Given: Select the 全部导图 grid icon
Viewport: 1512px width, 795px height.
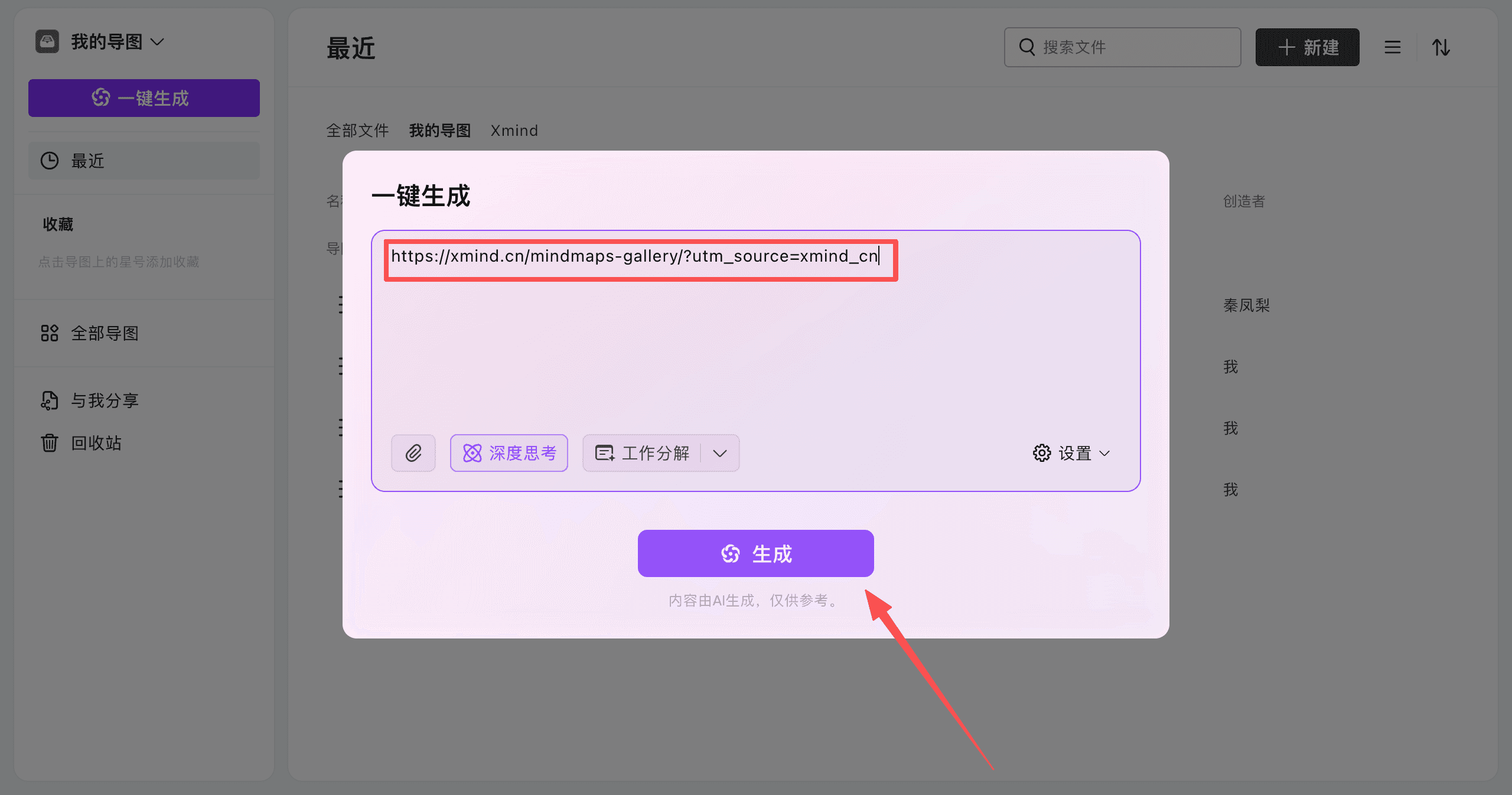Looking at the screenshot, I should tap(50, 333).
